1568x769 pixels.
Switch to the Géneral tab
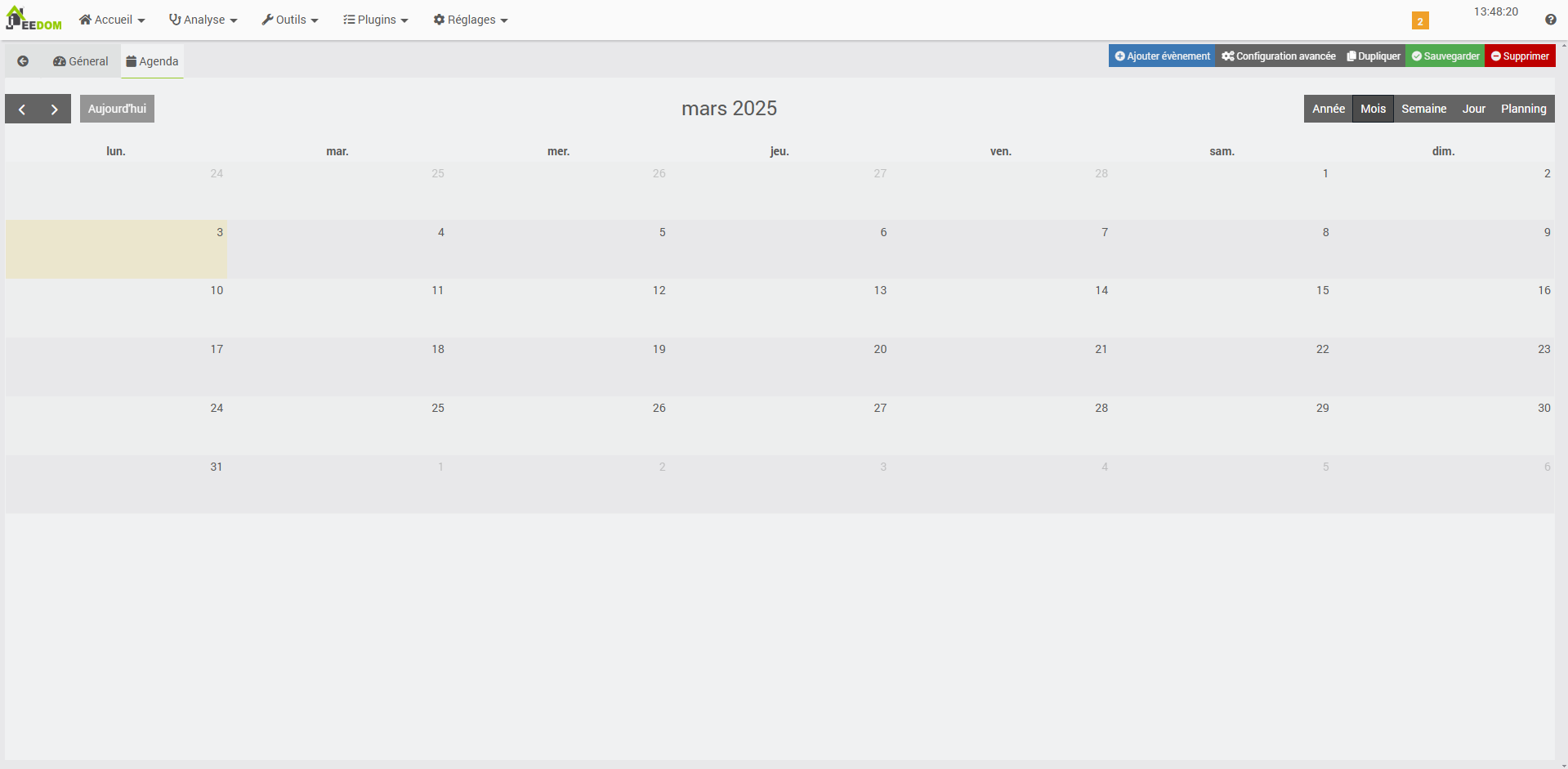coord(80,61)
